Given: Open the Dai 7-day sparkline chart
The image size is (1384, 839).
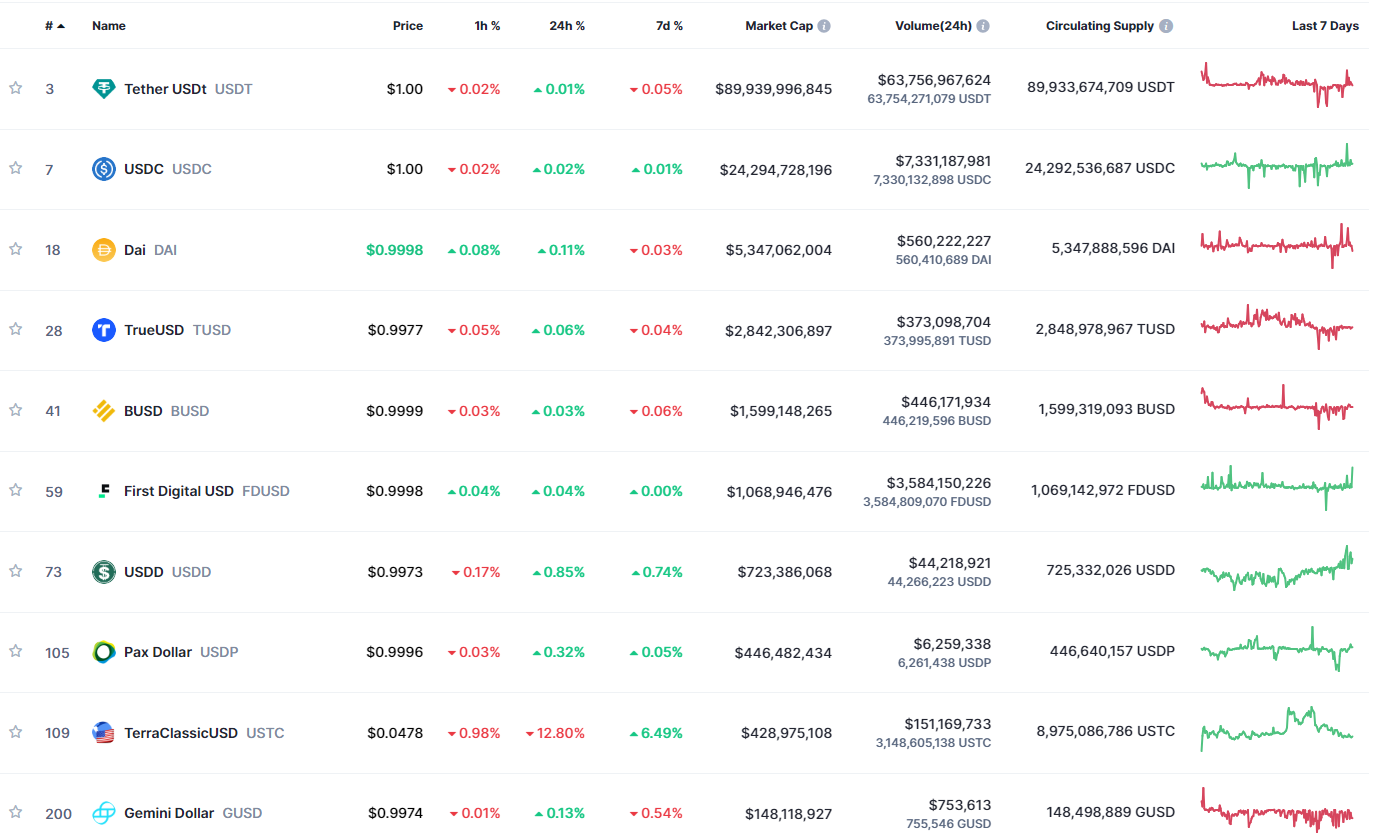Looking at the screenshot, I should (1277, 246).
